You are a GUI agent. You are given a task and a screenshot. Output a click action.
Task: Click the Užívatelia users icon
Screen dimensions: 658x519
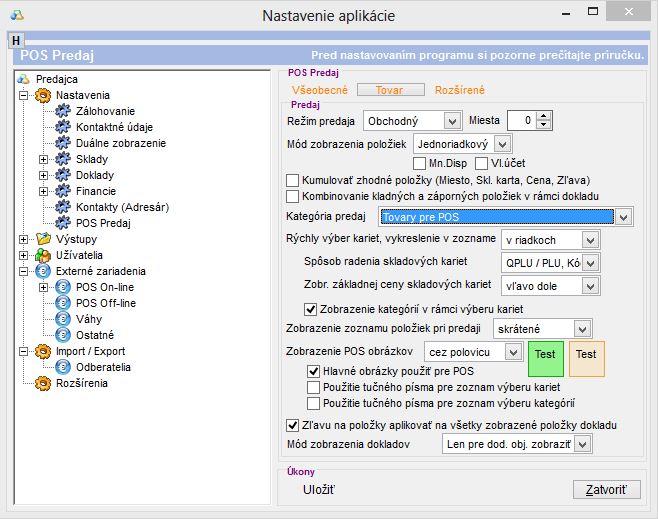43,255
